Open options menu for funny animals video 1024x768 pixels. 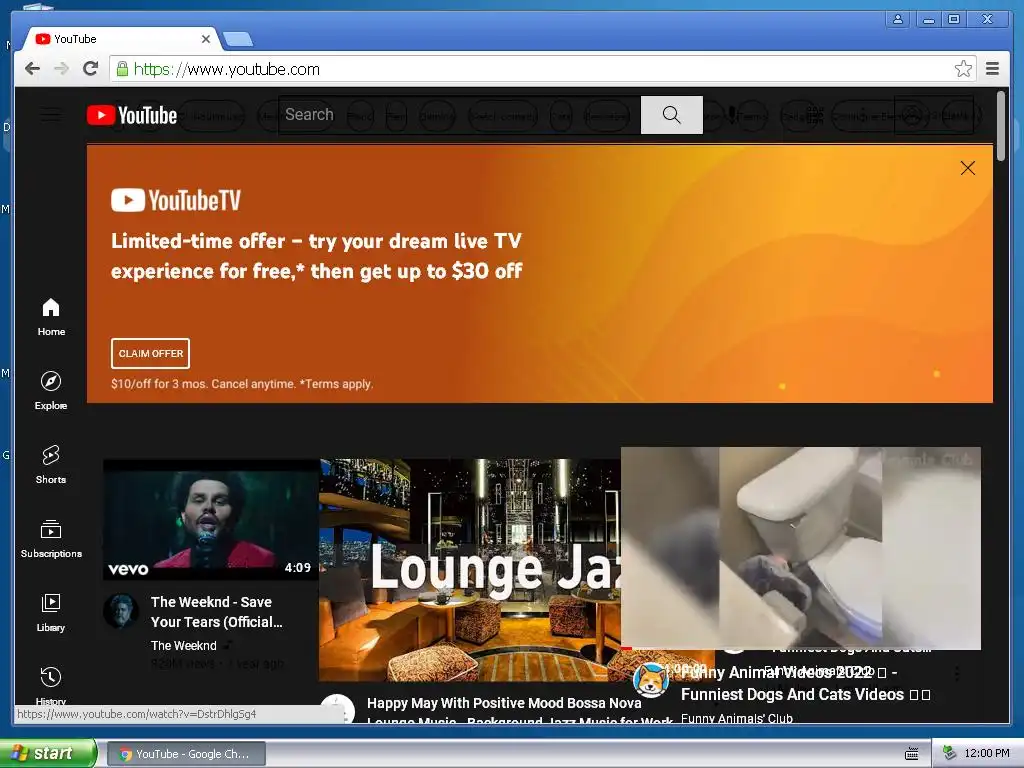957,673
